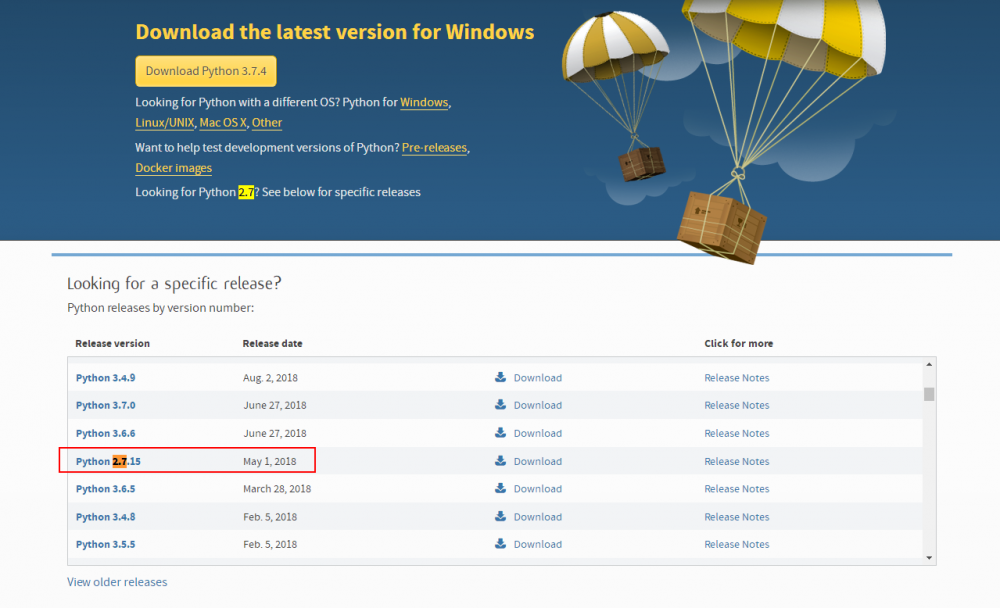Image resolution: width=1000 pixels, height=608 pixels.
Task: Click the 'March 28, 2018' release date
Action: pos(277,489)
